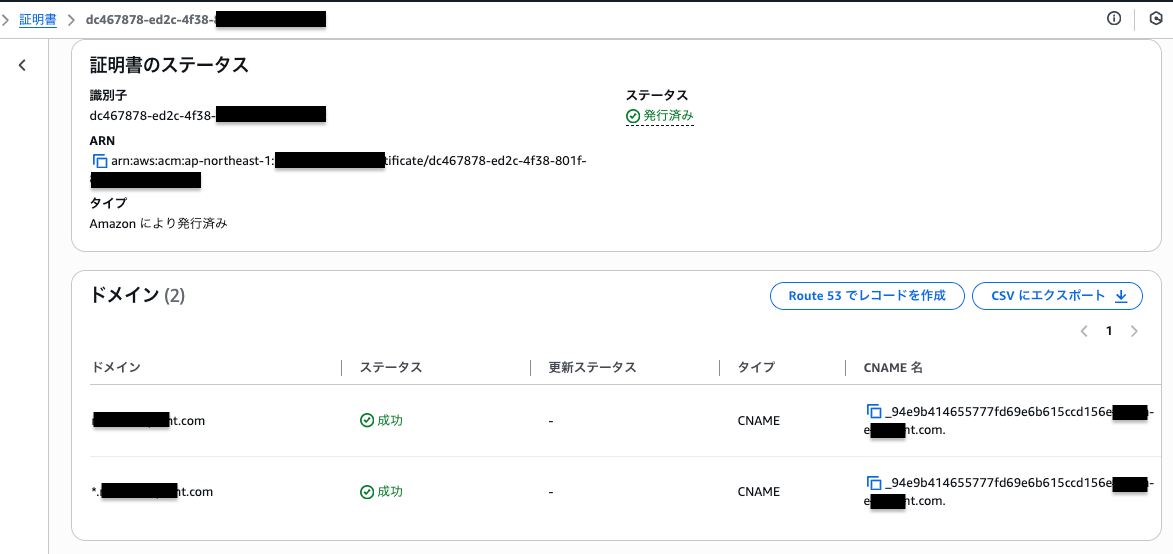Export domains with CSV にエクスポート button
Image resolution: width=1173 pixels, height=554 pixels.
coord(1057,296)
